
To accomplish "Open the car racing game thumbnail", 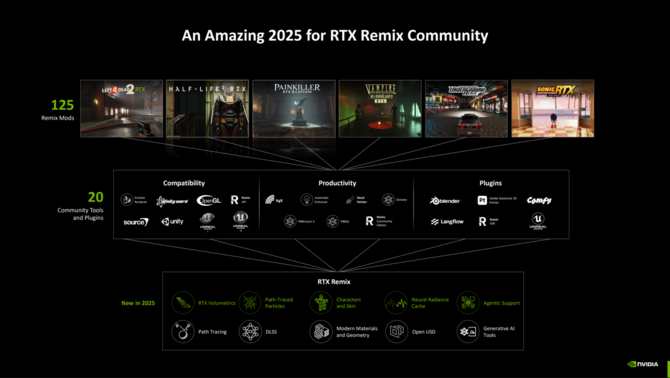I will [x=466, y=108].
